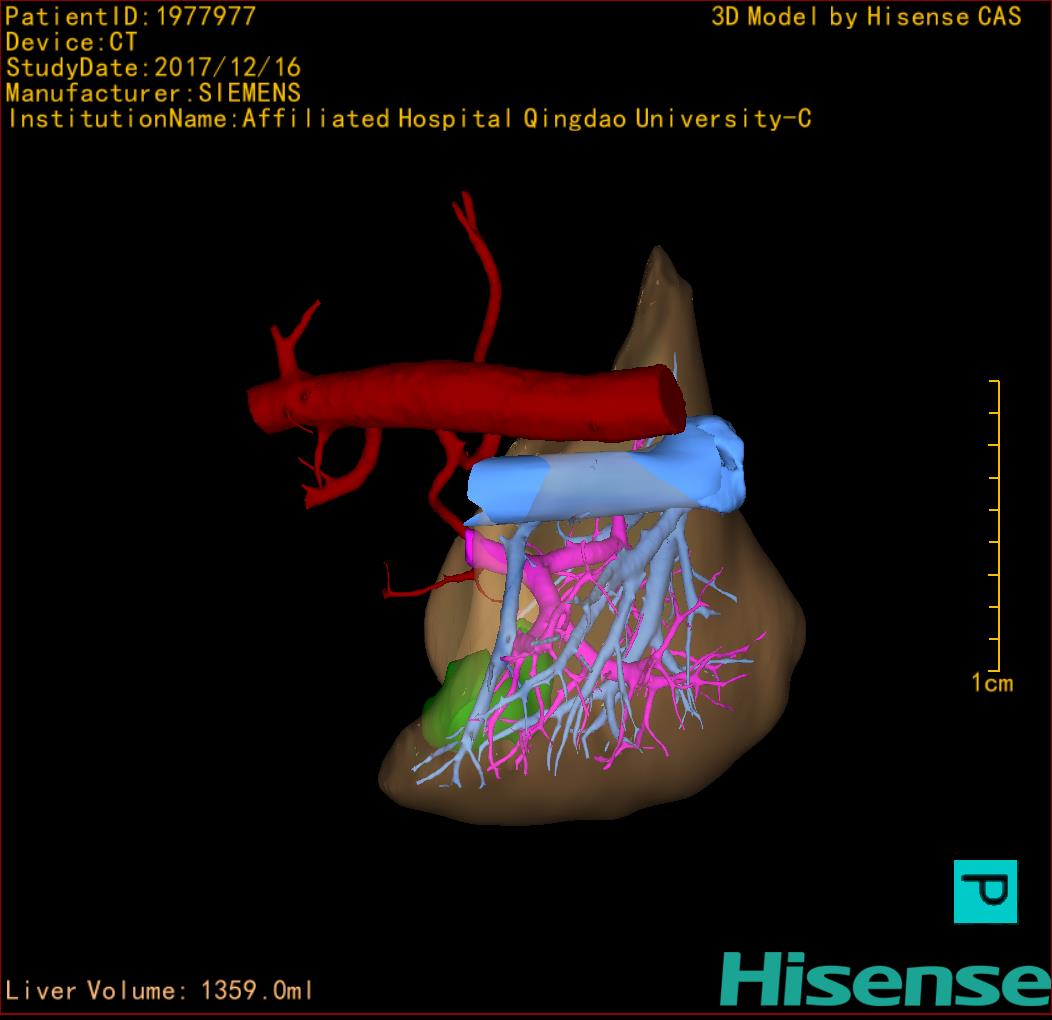Viewport: 1052px width, 1020px height.
Task: Click the yellow scale ruler
Action: pyautogui.click(x=994, y=525)
